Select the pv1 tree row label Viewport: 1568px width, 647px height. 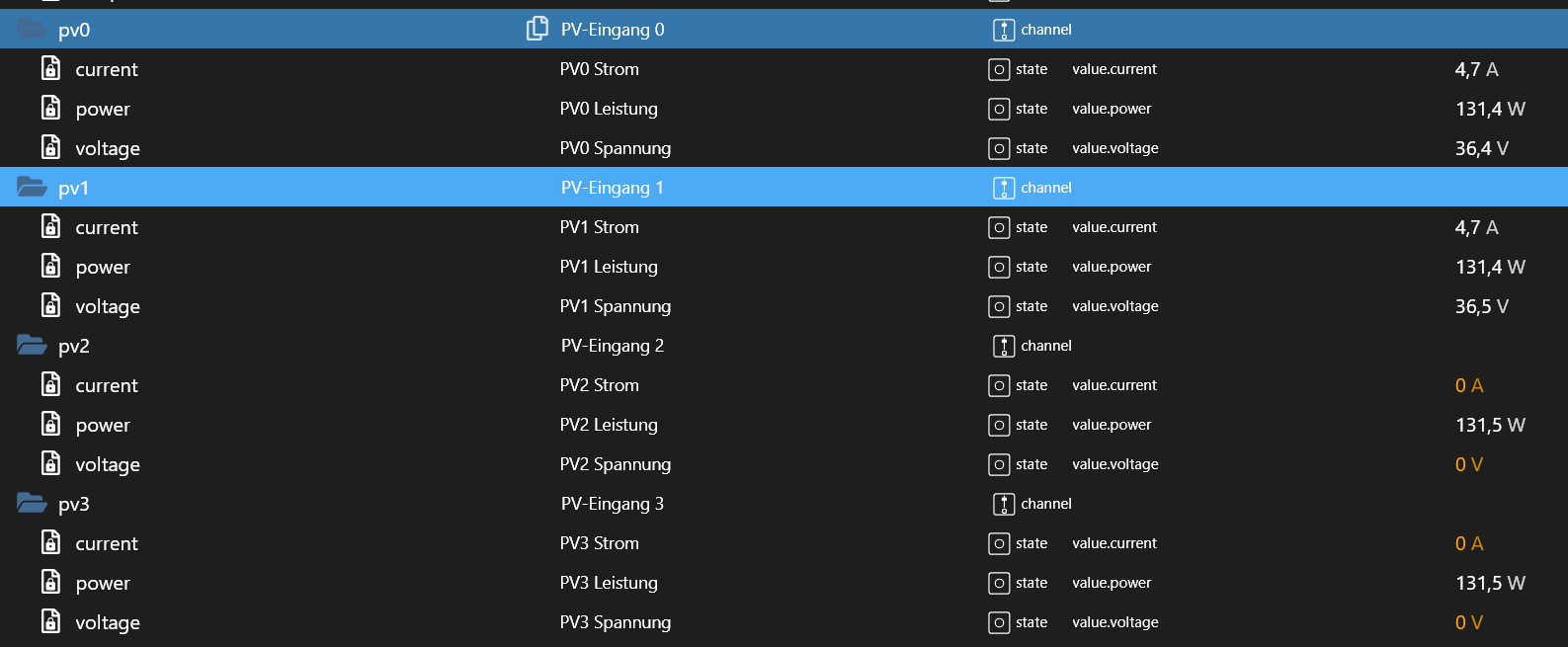pyautogui.click(x=74, y=189)
